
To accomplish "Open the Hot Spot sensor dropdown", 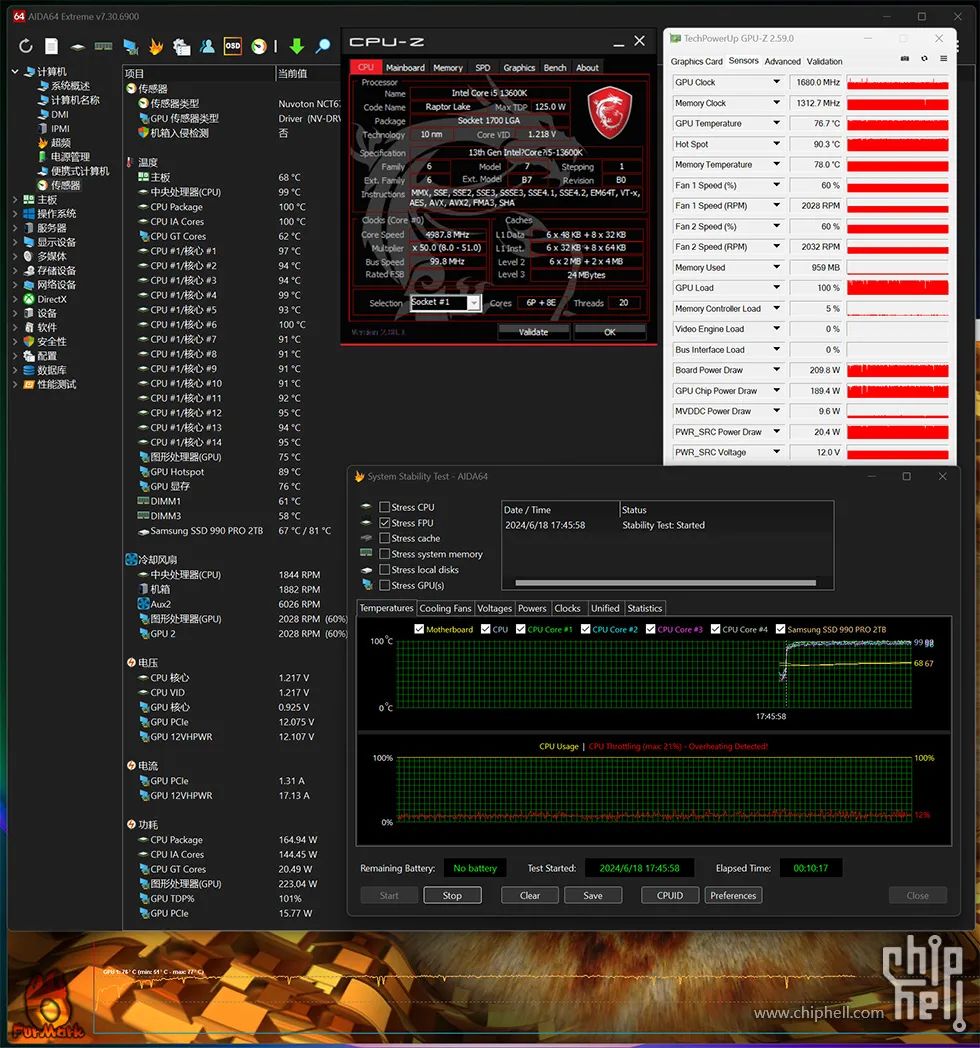I will (776, 144).
